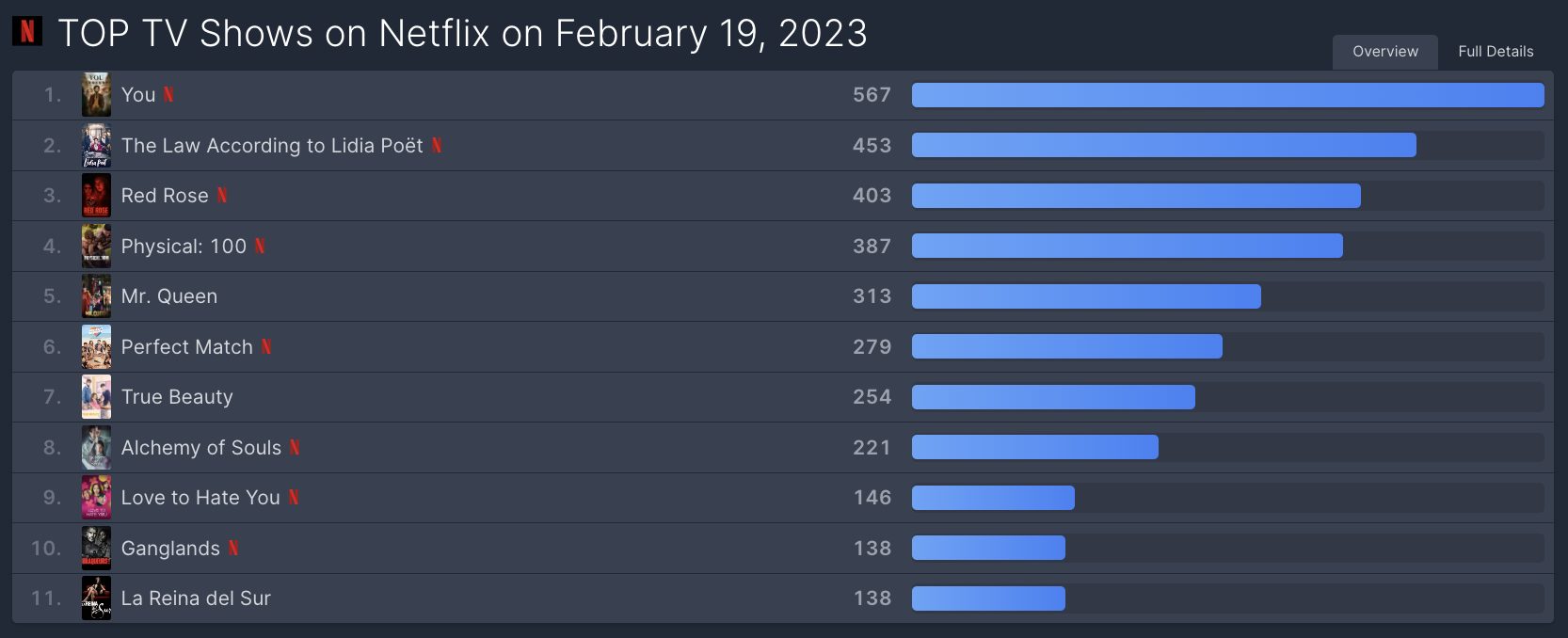This screenshot has width=1568, height=638.
Task: Click the Netflix icon beside Red Rose
Action: coord(222,195)
